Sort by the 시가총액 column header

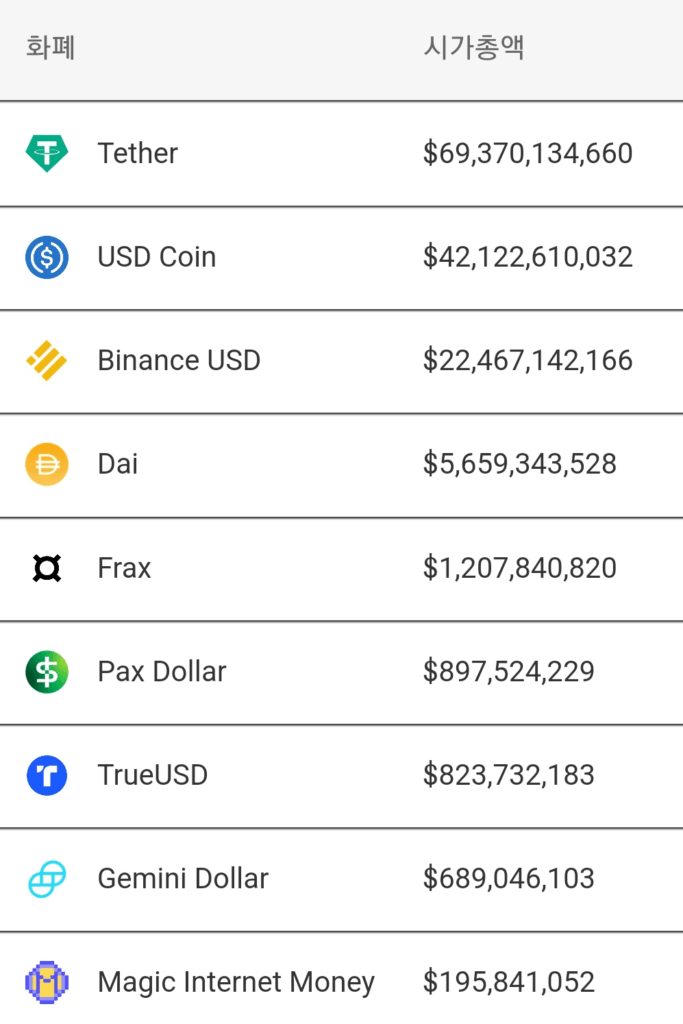474,47
